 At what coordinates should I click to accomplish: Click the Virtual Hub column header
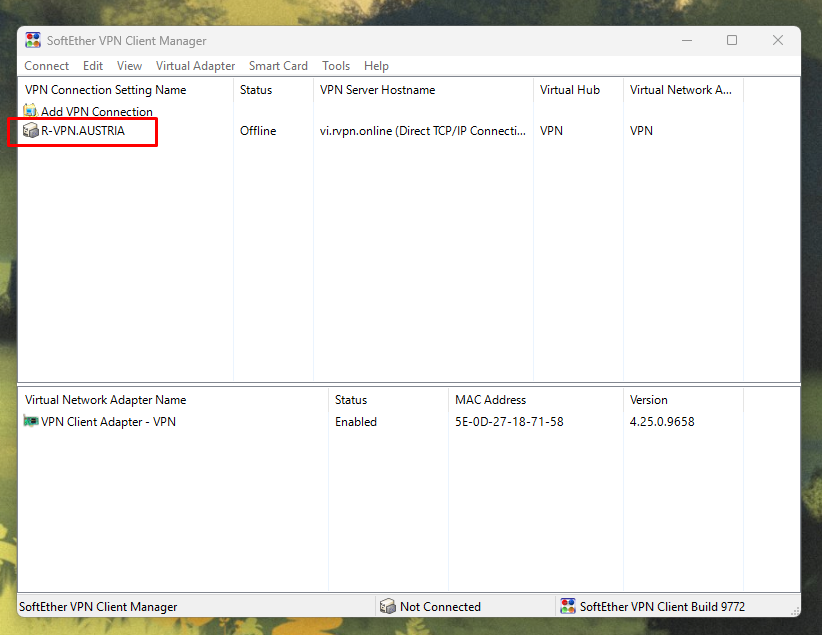570,90
